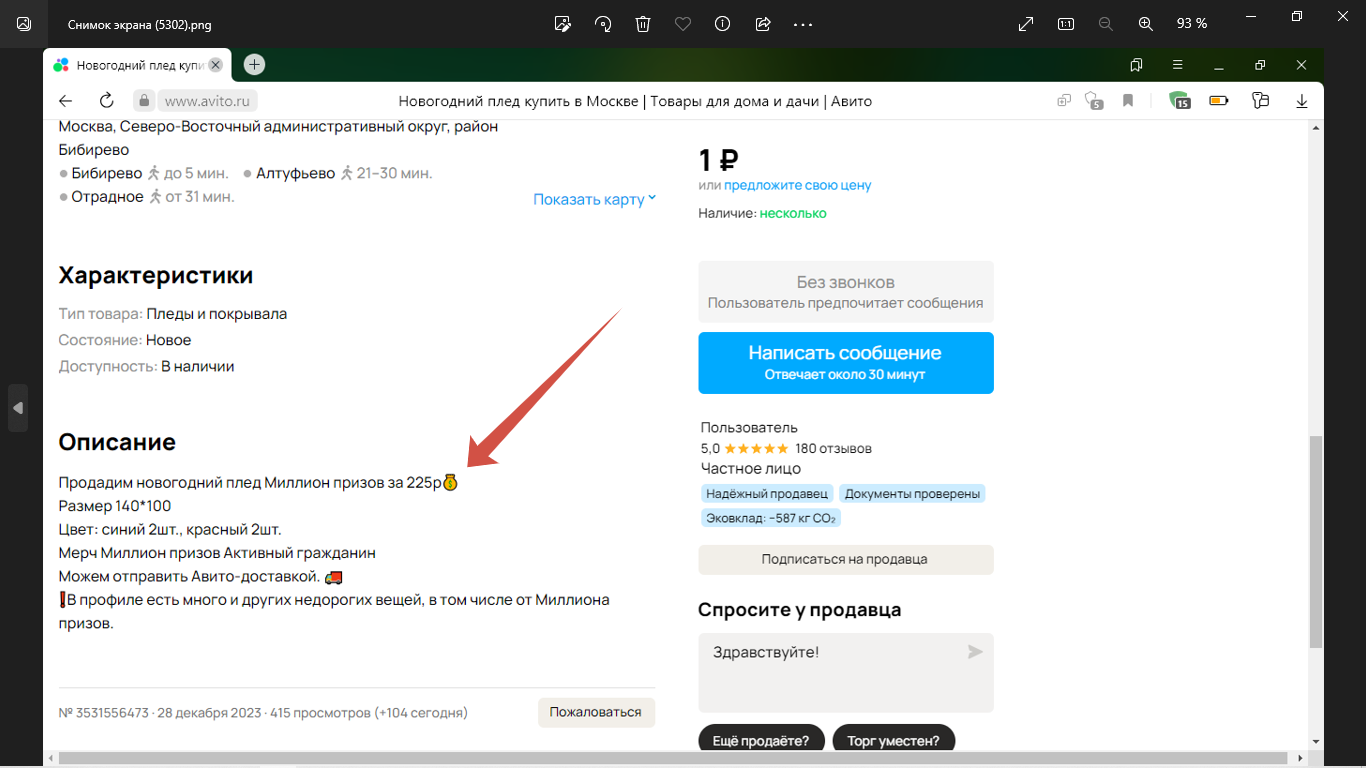Open the green shield extension with badge 15
Screen dimensions: 1366x768
pyautogui.click(x=1180, y=101)
